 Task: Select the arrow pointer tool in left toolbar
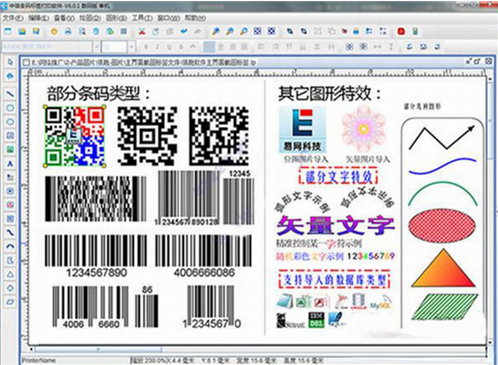[x=10, y=62]
